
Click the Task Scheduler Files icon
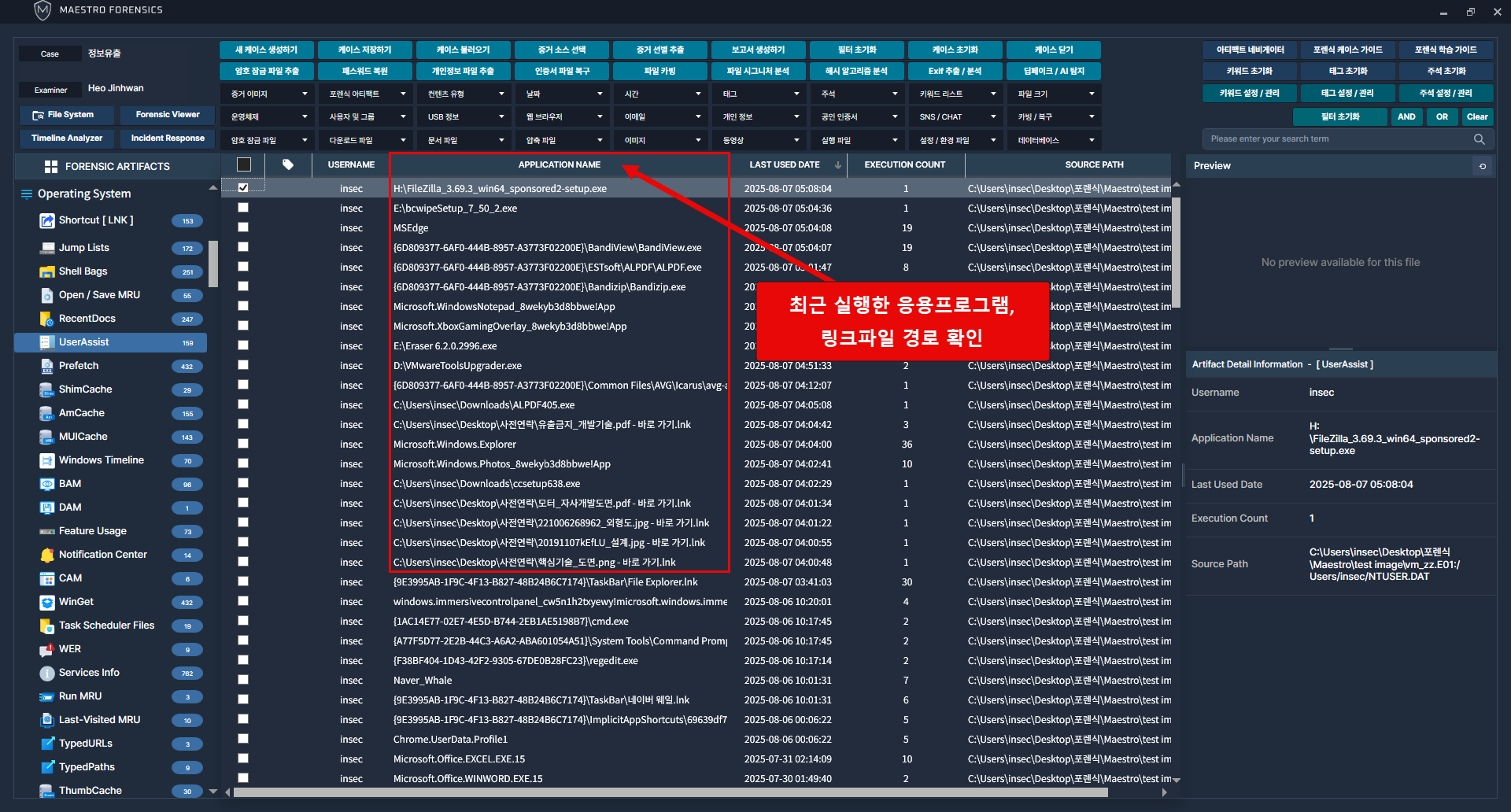click(x=47, y=626)
